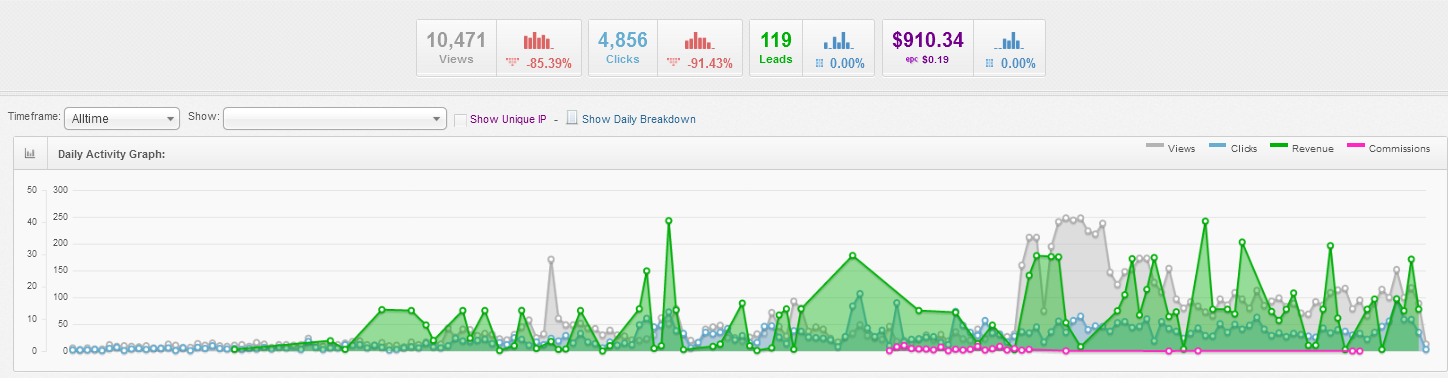This screenshot has height=378, width=1448.
Task: Click the Leads blue bar-chart icon
Action: click(838, 41)
